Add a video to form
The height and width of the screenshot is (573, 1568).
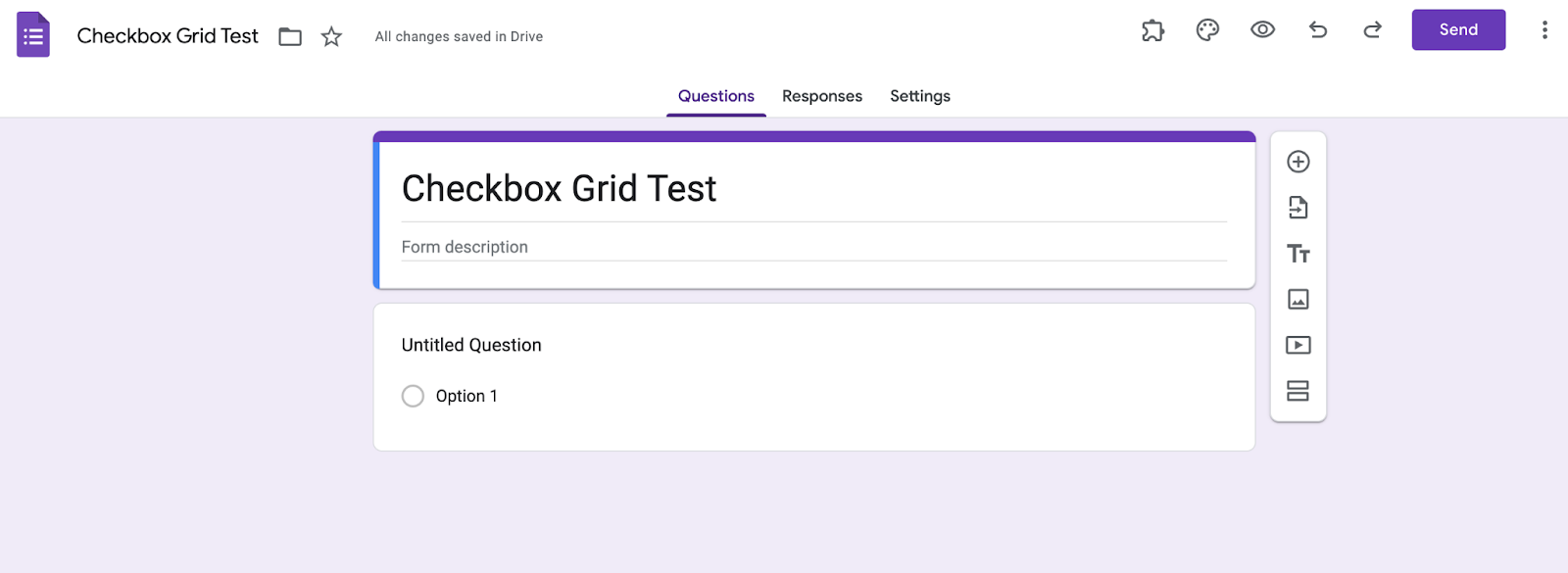[1298, 345]
